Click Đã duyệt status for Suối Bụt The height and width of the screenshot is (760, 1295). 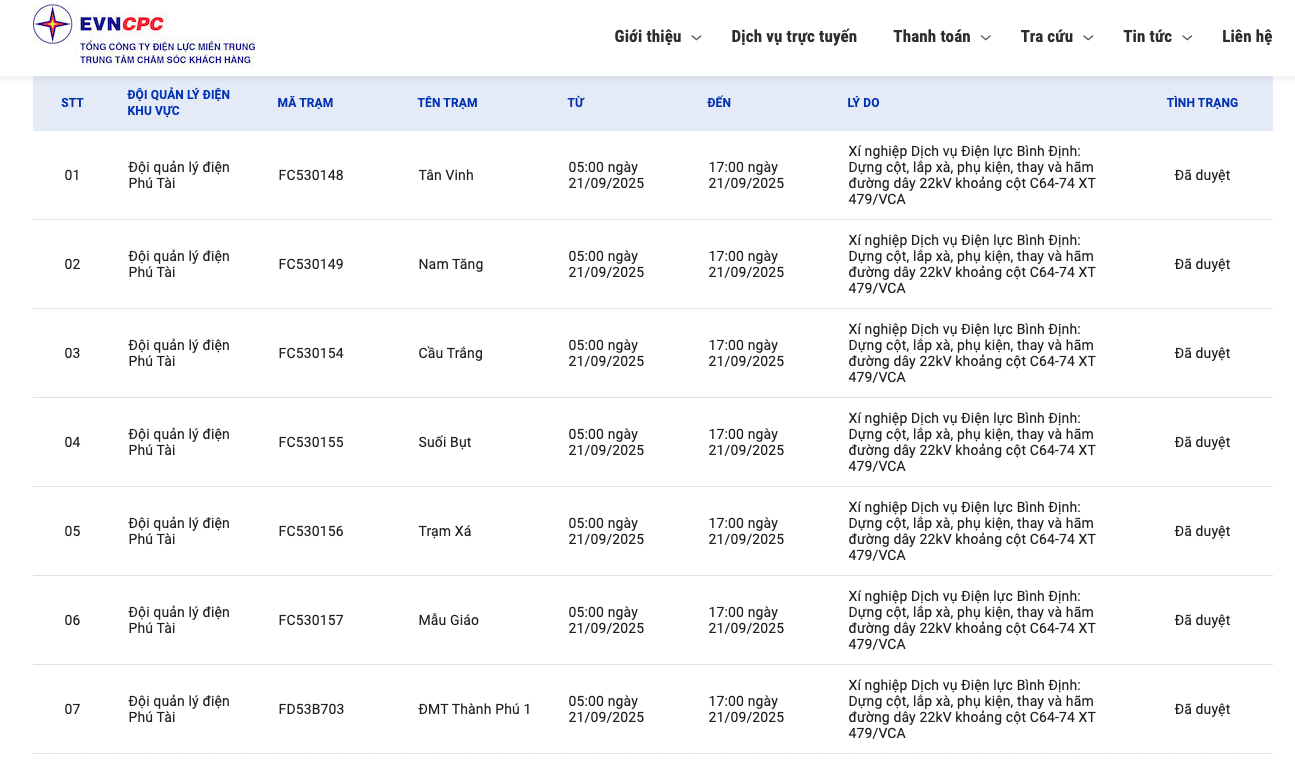1202,443
